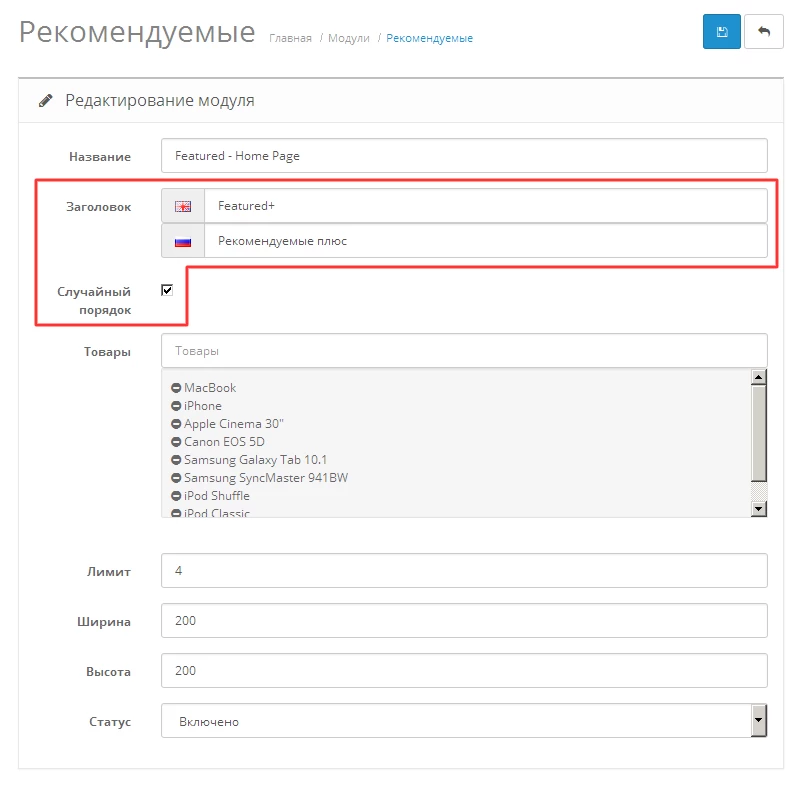Remove iPhone using the minus icon

[176, 406]
